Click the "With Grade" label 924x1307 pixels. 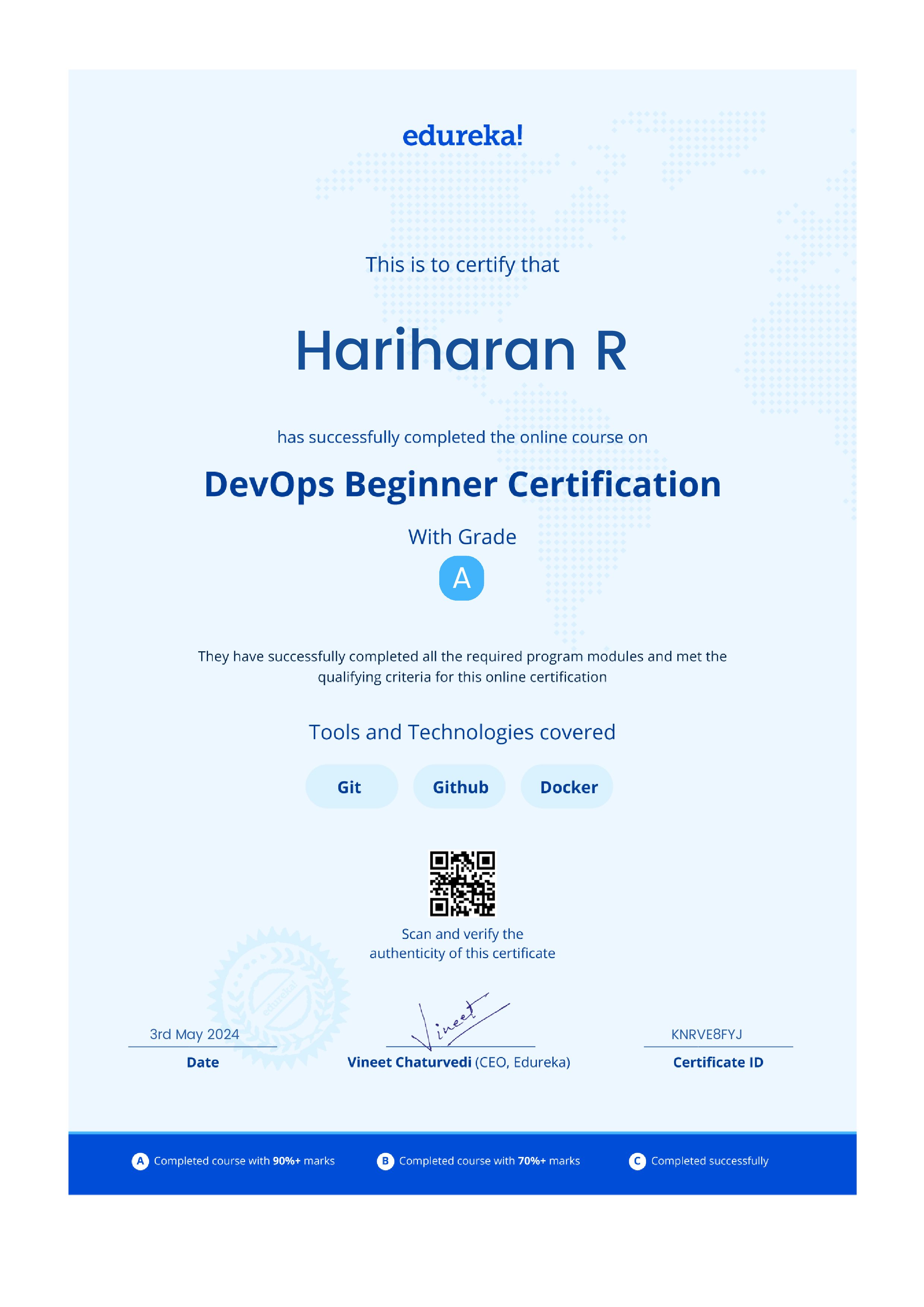[462, 537]
